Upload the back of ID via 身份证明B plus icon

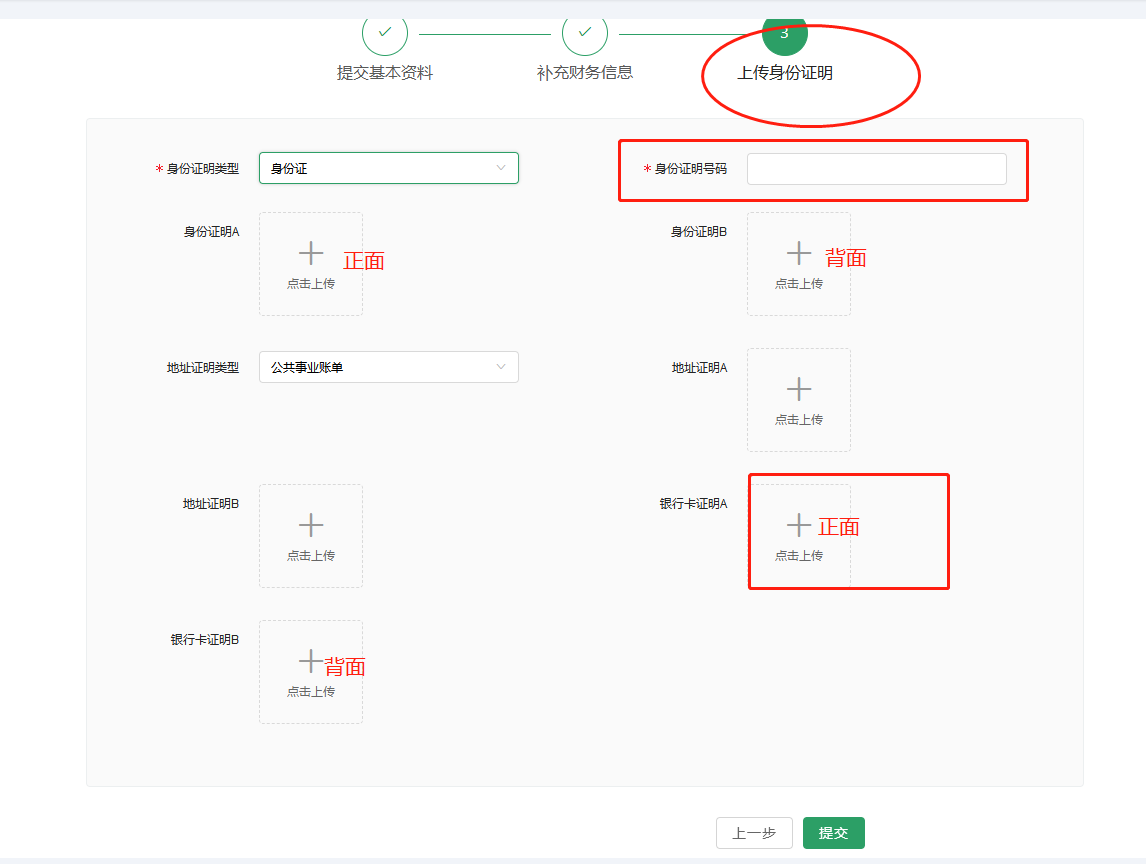(x=798, y=255)
